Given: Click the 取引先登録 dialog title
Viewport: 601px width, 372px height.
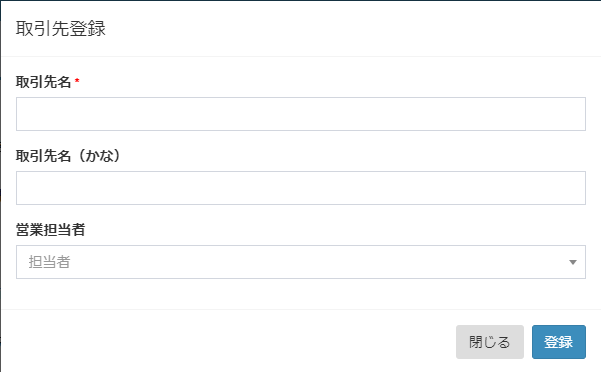Looking at the screenshot, I should tap(61, 28).
